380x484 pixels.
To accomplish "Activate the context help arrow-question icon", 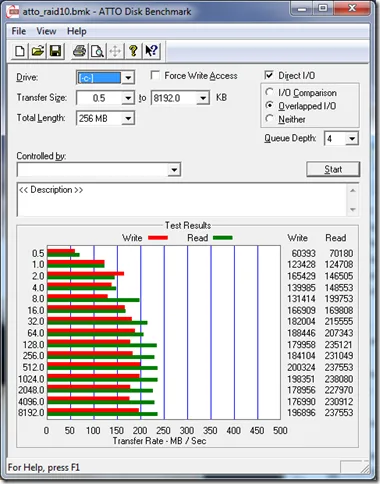I will [151, 51].
